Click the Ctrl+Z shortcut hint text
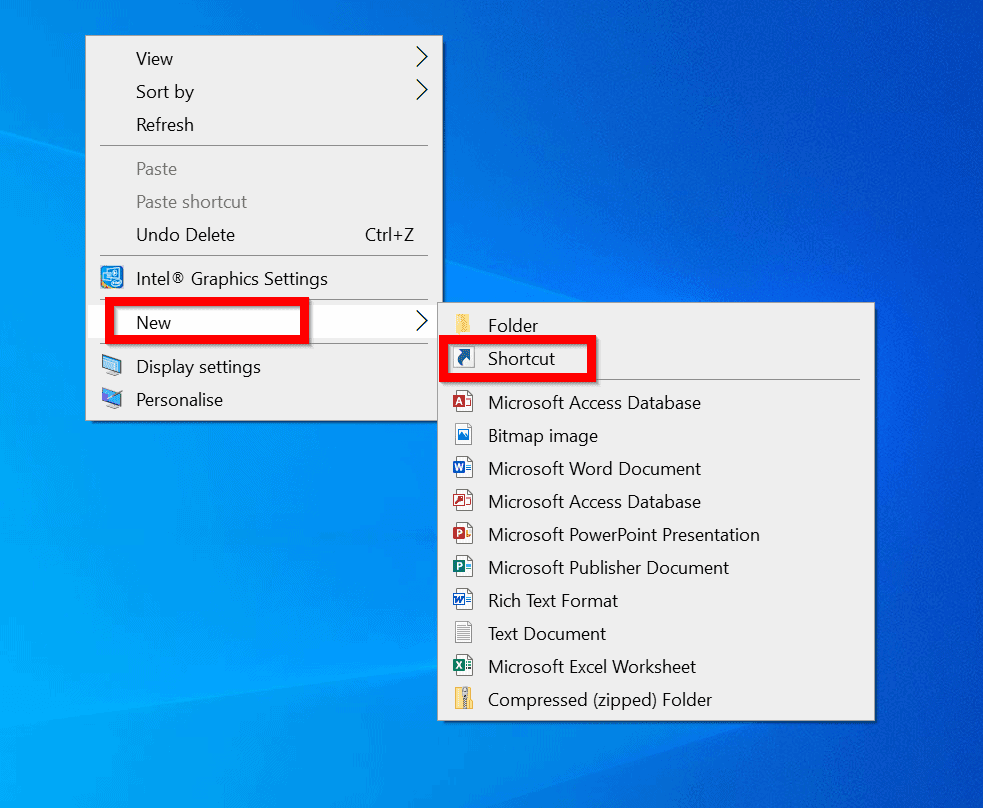Image resolution: width=983 pixels, height=808 pixels. (389, 234)
